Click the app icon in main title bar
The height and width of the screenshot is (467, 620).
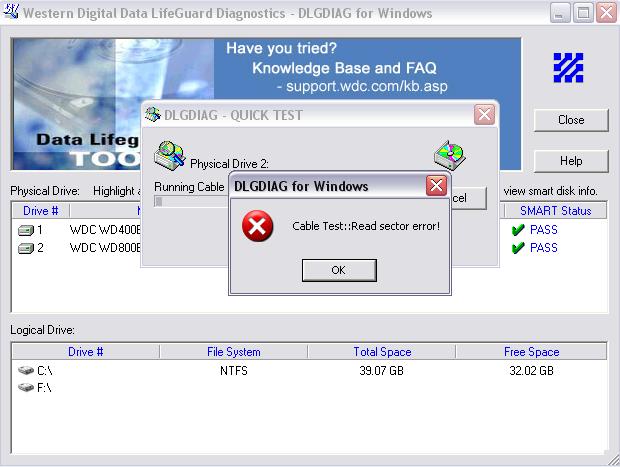pos(11,11)
